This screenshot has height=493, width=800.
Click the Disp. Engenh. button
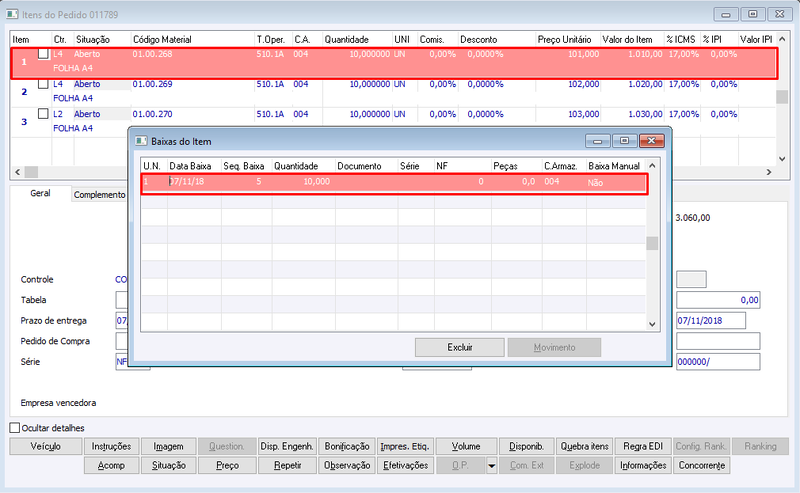pos(287,446)
